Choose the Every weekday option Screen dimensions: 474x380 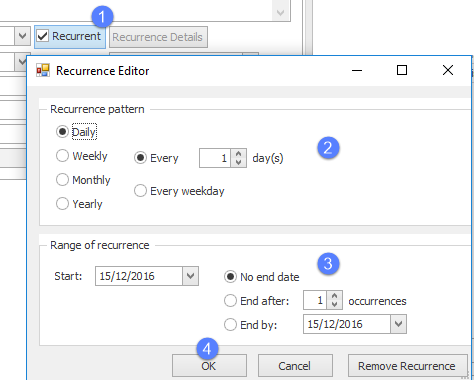(140, 191)
